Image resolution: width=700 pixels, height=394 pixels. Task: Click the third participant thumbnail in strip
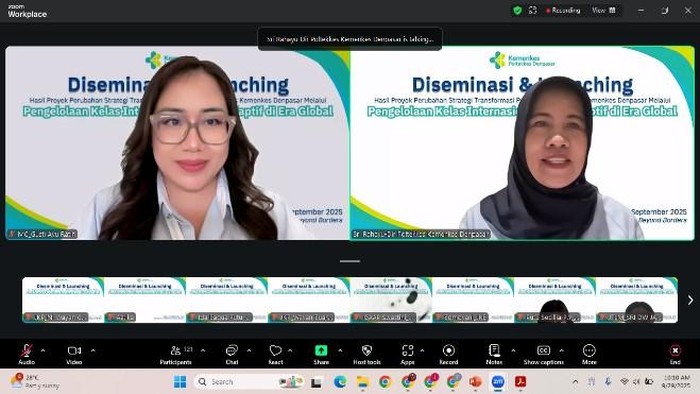tap(227, 300)
